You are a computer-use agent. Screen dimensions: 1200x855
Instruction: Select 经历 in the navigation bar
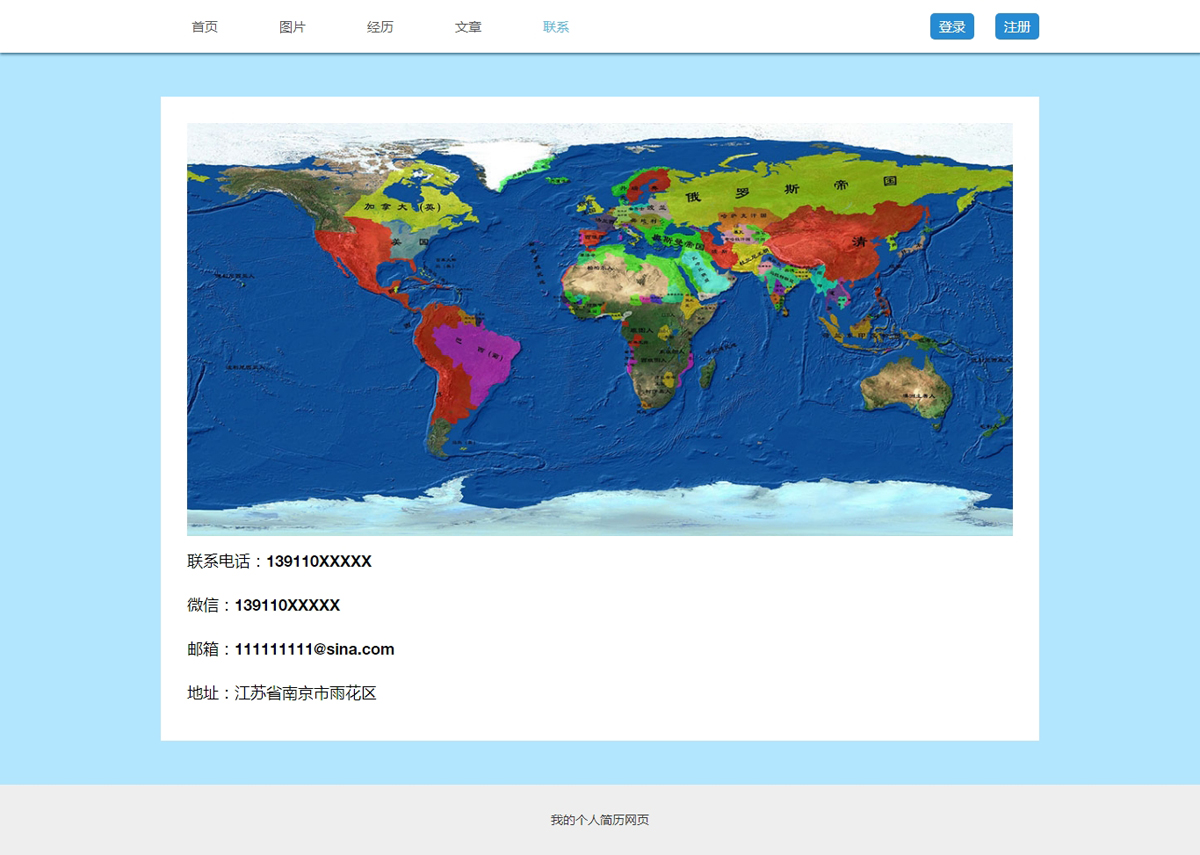tap(380, 27)
